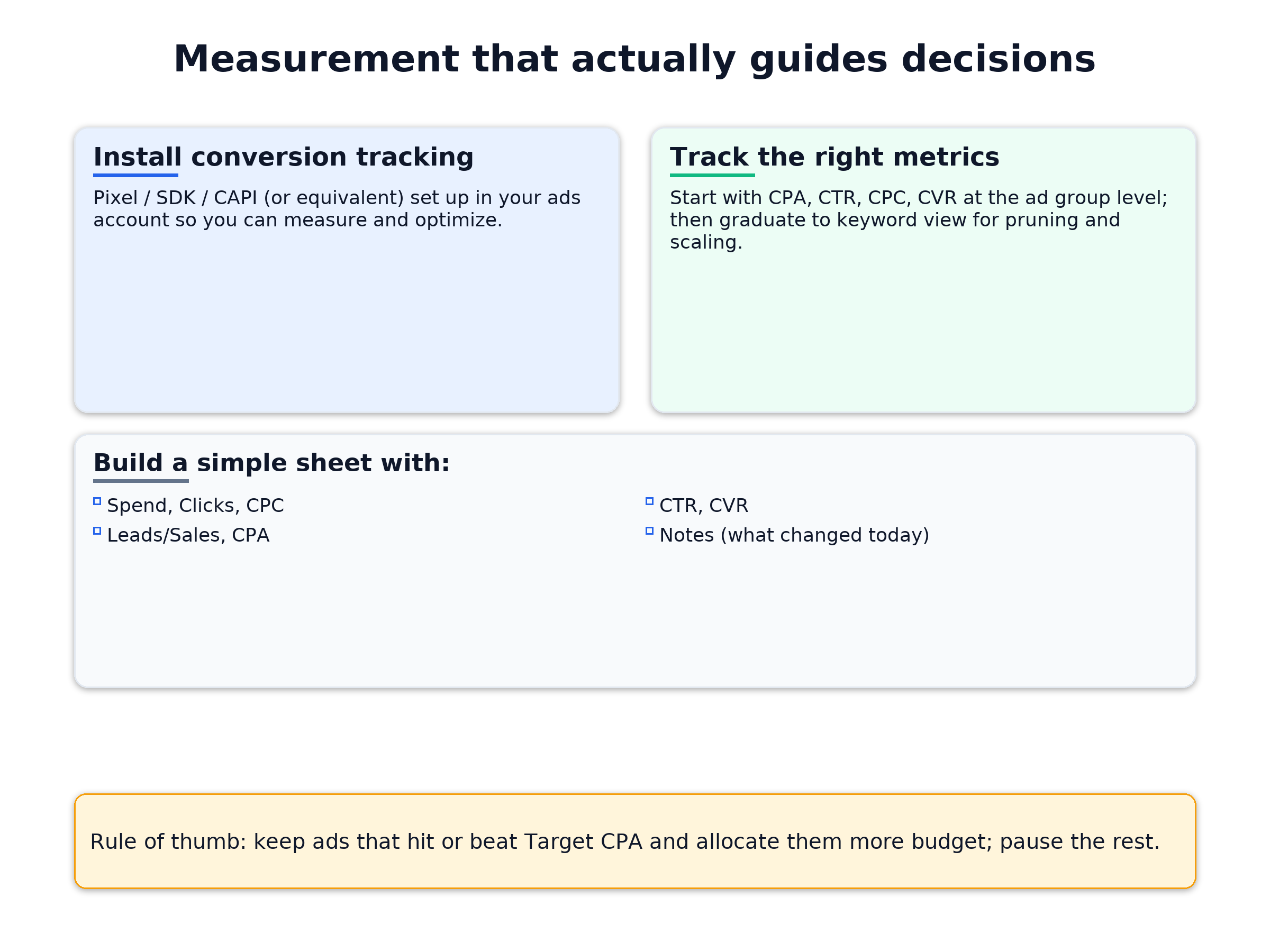The width and height of the screenshot is (1270, 952).
Task: Click the 'Build a simple sheet with:' heading
Action: tap(271, 463)
